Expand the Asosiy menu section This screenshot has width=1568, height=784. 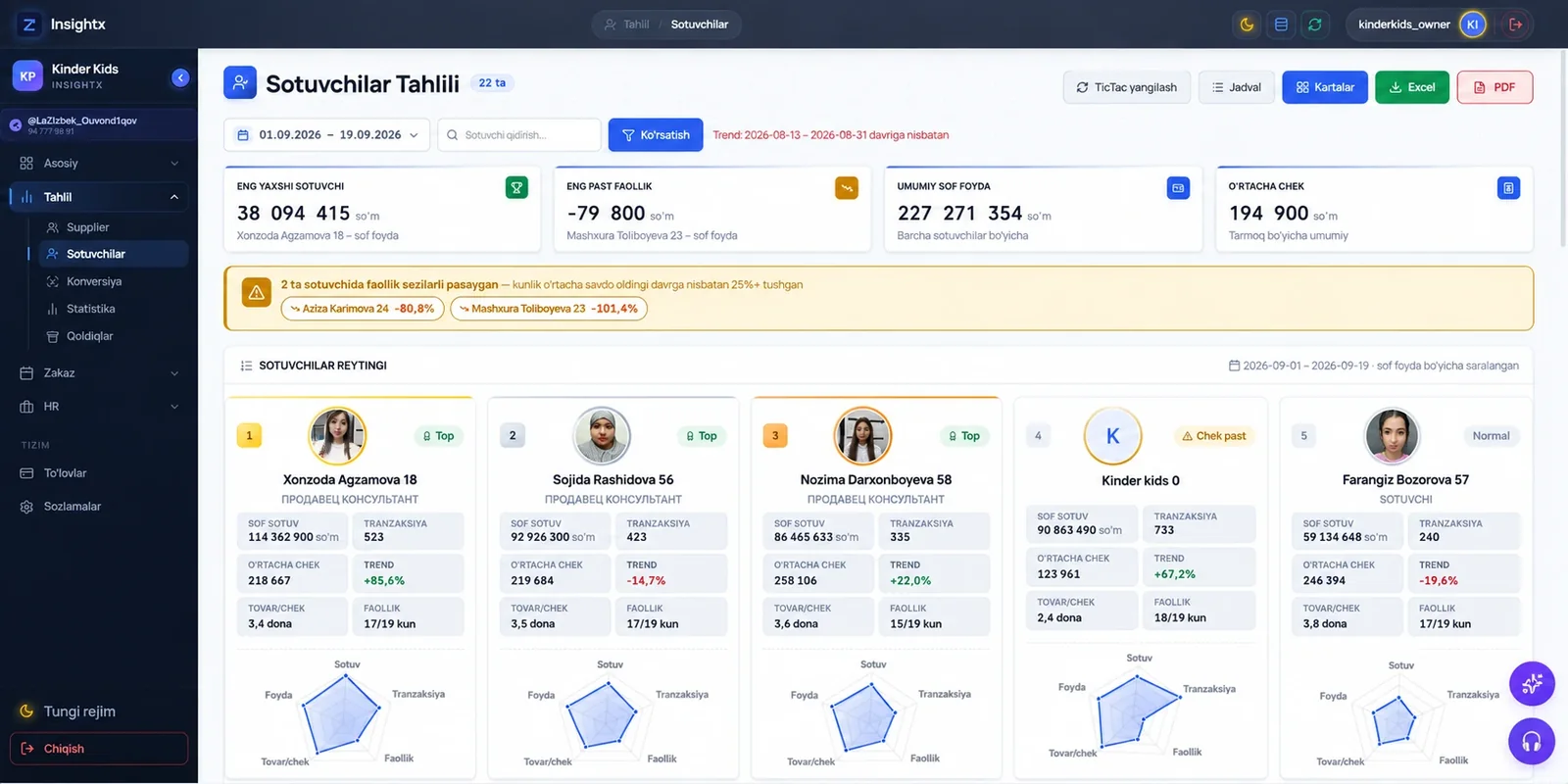[99, 163]
